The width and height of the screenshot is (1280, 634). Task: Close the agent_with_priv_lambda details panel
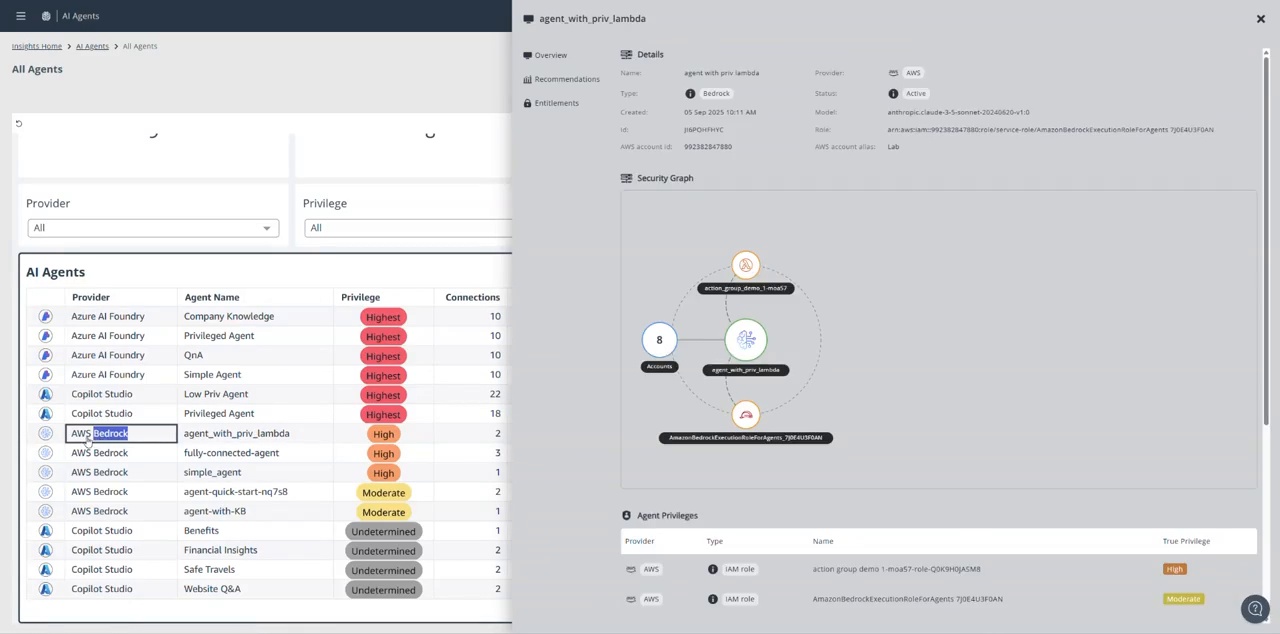[1260, 18]
